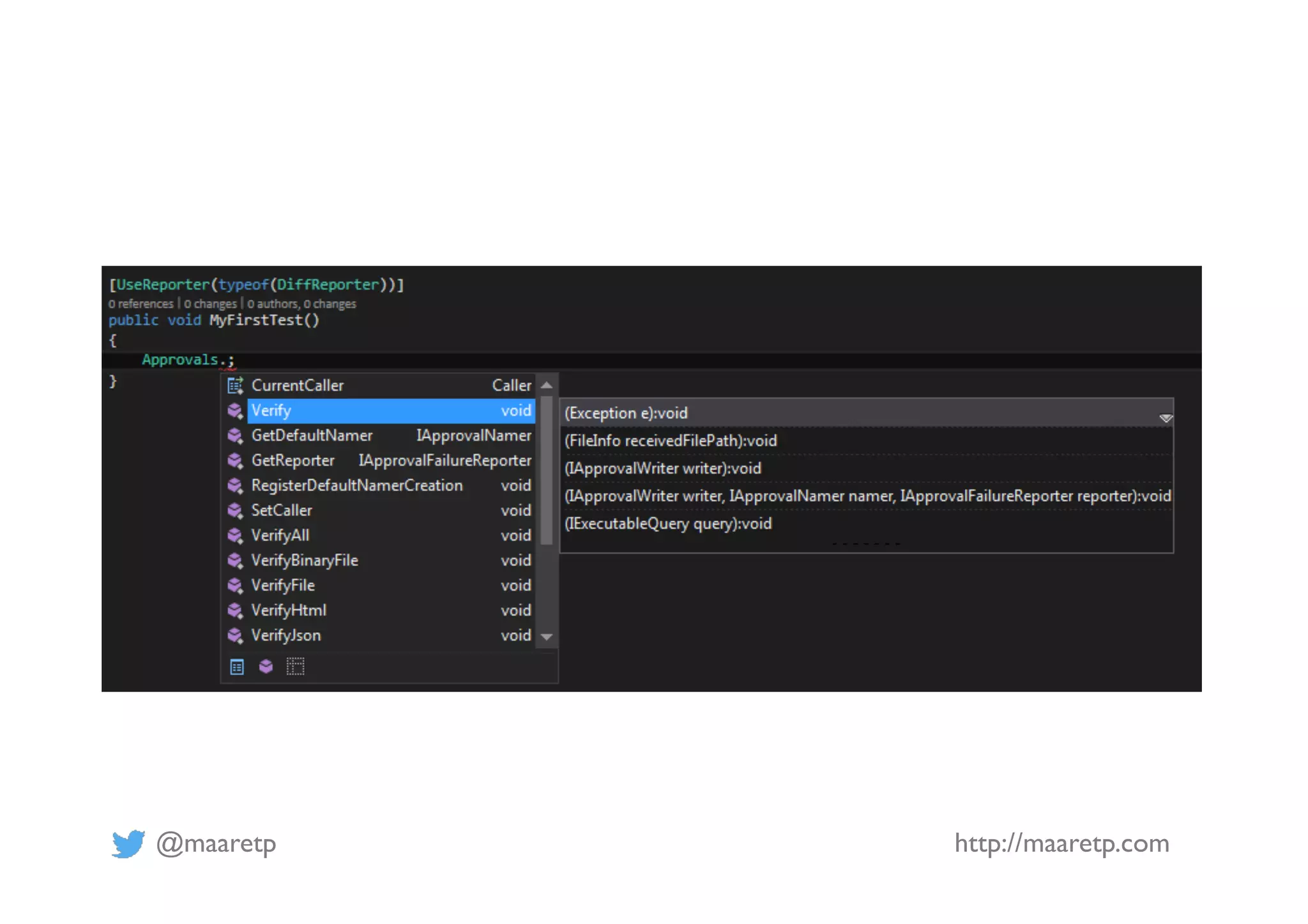Toggle the properties filter icon
The width and height of the screenshot is (1308, 924).
(x=237, y=667)
